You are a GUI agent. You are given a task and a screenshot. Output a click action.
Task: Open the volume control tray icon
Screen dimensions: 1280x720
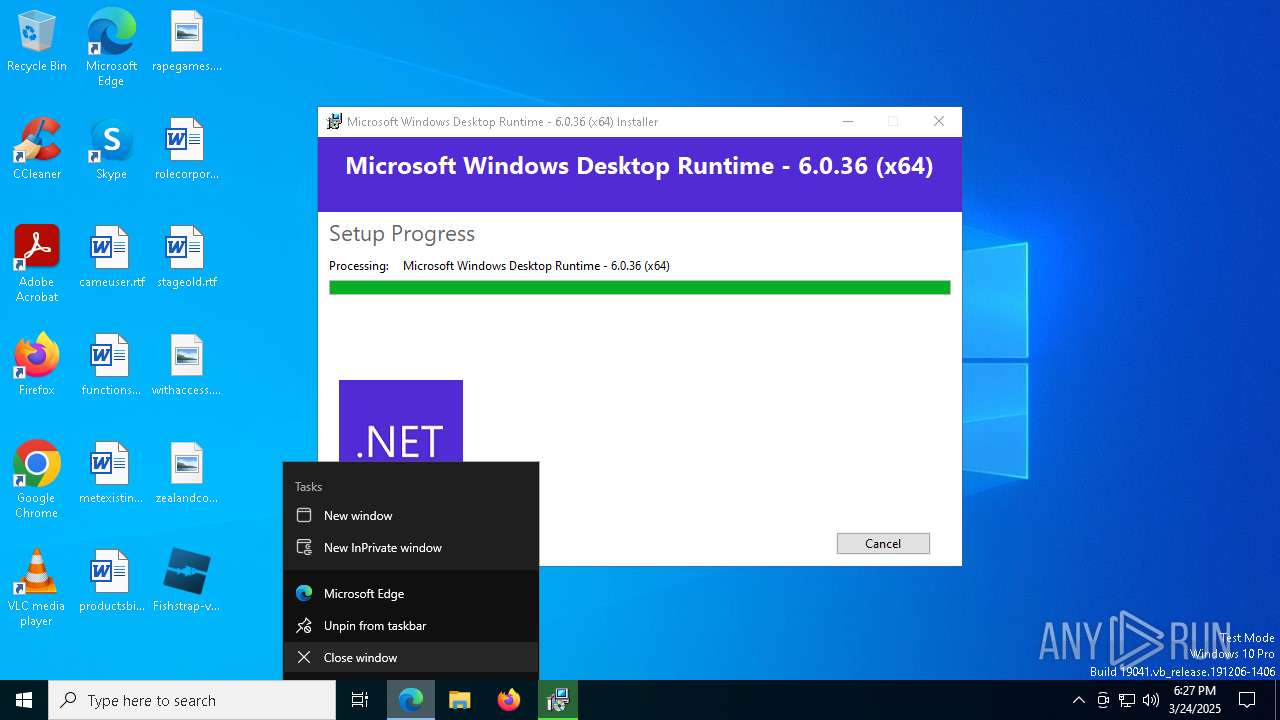tap(1151, 700)
